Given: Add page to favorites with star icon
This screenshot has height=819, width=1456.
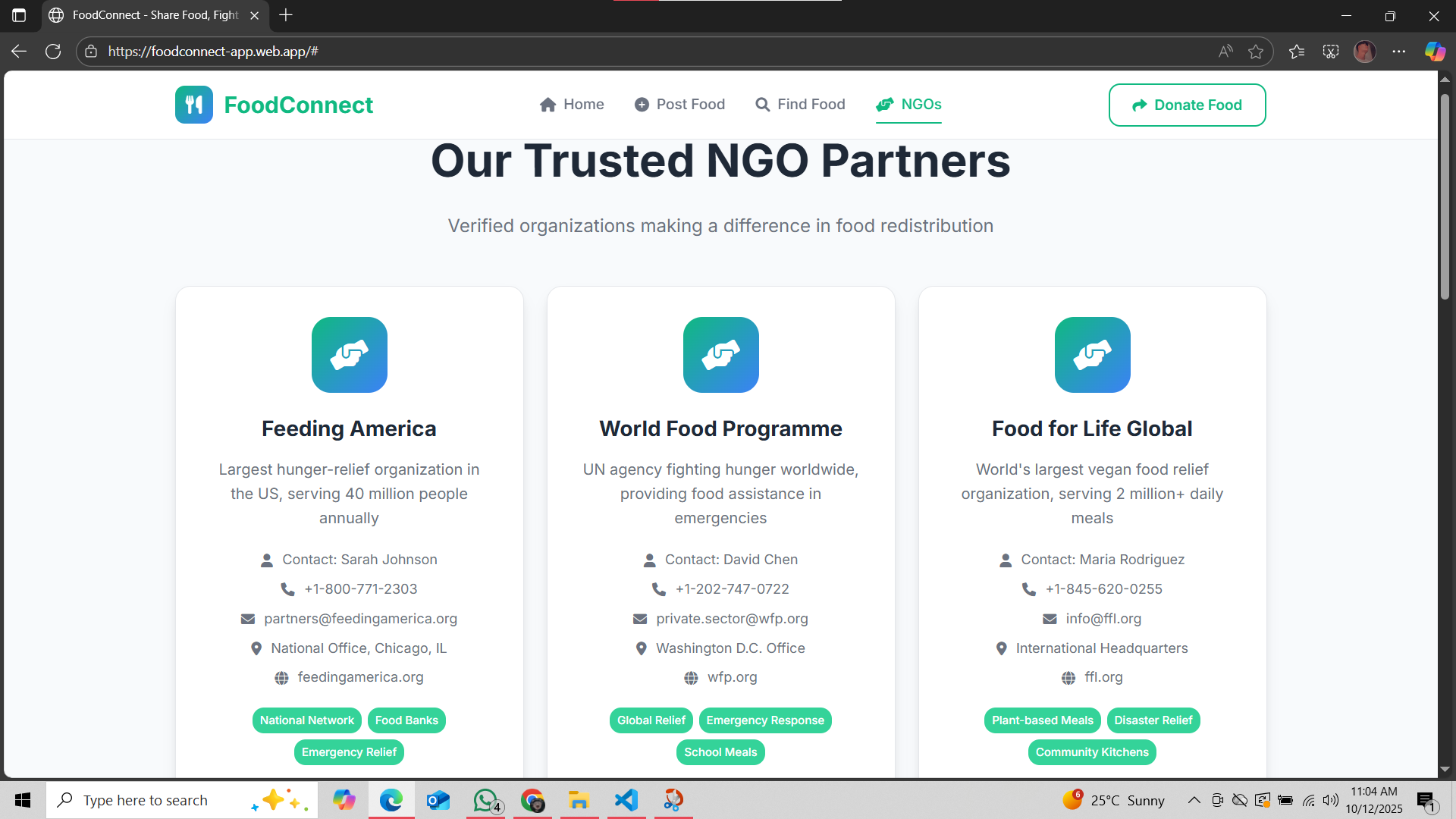Looking at the screenshot, I should tap(1256, 52).
